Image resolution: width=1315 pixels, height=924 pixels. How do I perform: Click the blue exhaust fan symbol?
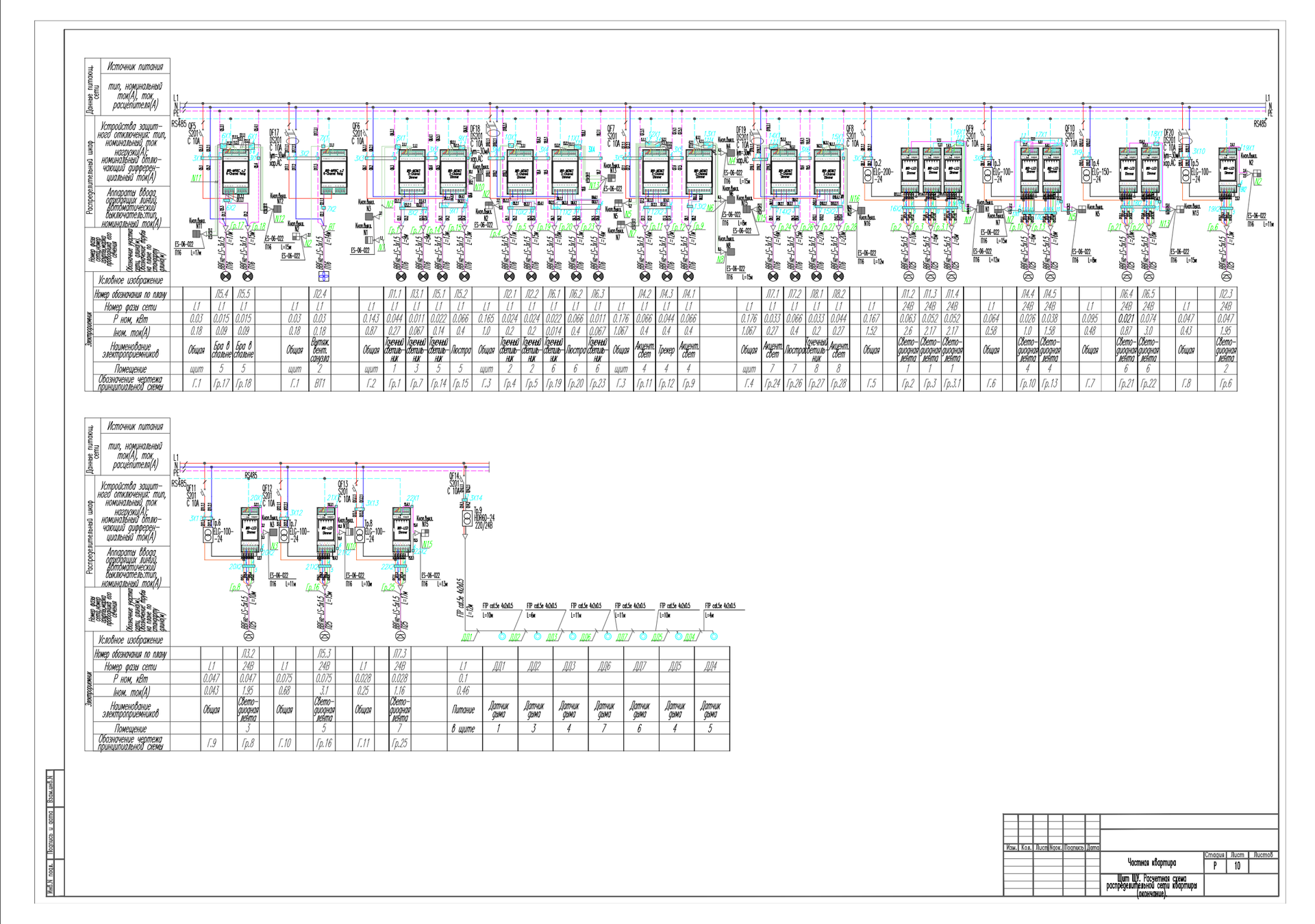pos(324,276)
